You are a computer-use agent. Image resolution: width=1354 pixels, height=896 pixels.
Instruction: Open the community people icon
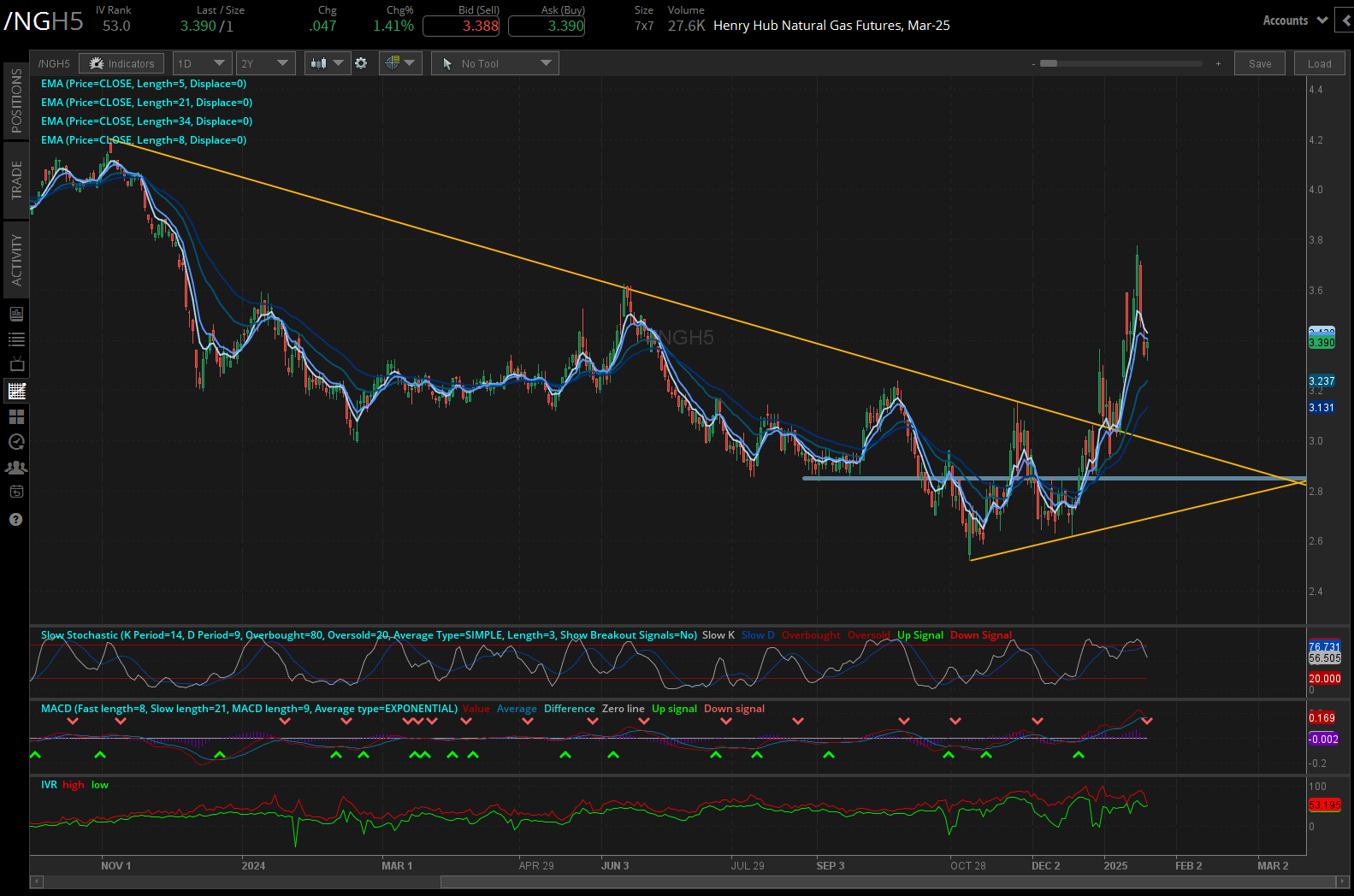click(x=16, y=468)
